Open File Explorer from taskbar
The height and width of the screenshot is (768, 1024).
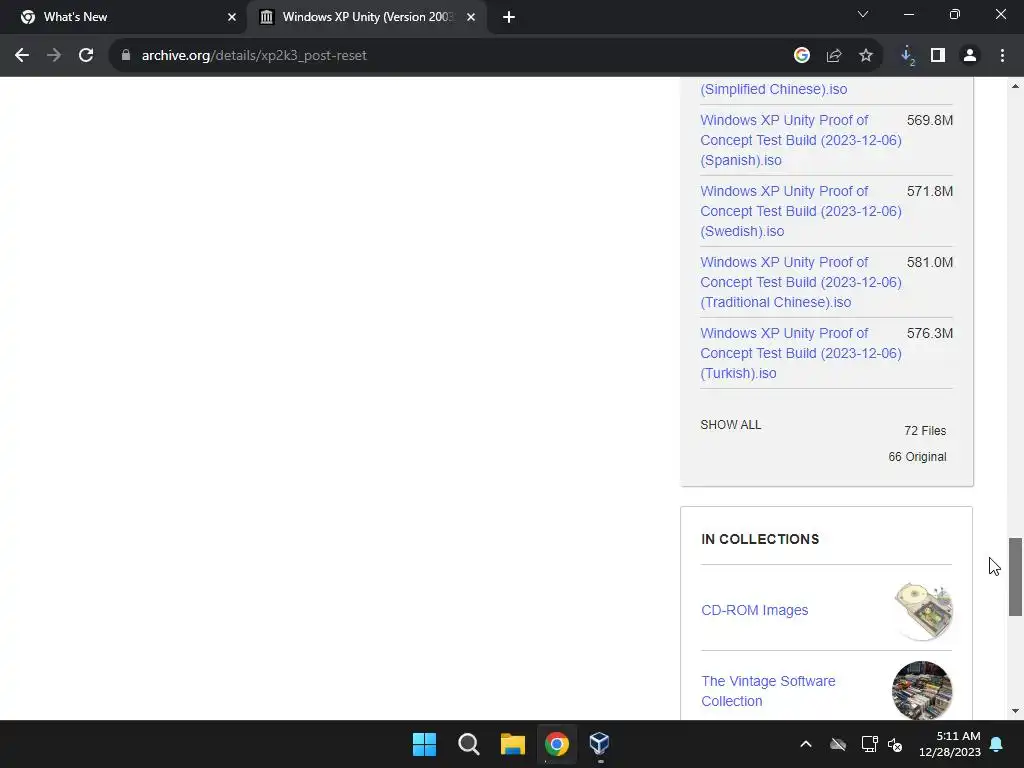point(513,744)
